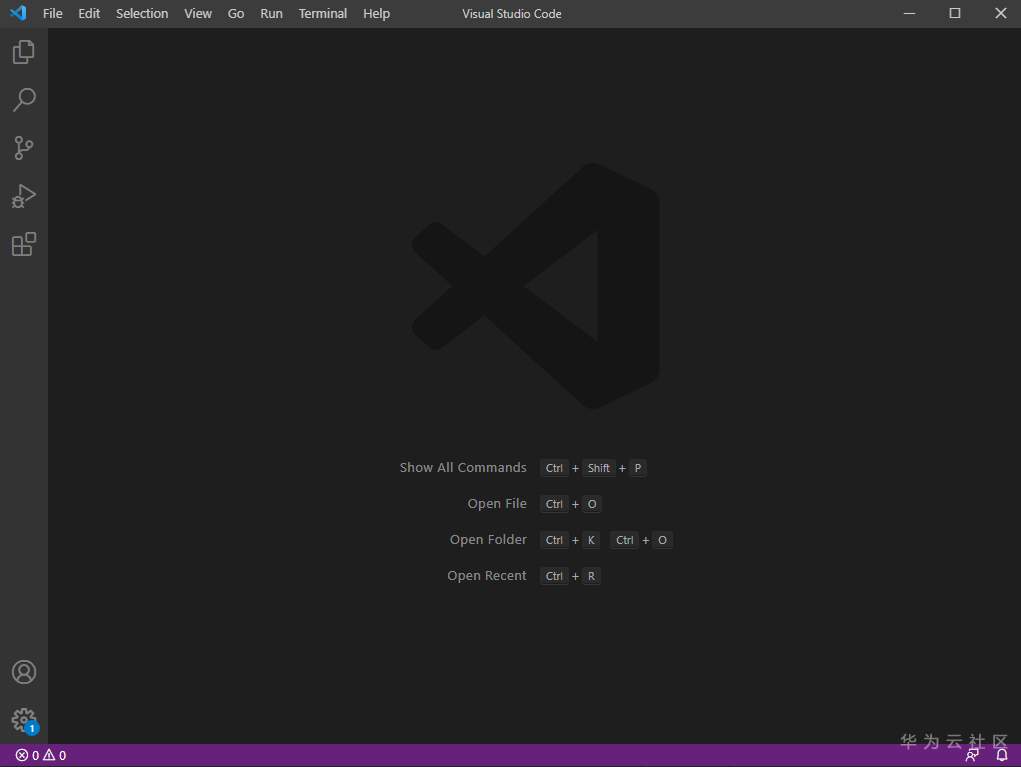Click the Show All Commands label
Viewport: 1021px width, 767px height.
point(463,467)
